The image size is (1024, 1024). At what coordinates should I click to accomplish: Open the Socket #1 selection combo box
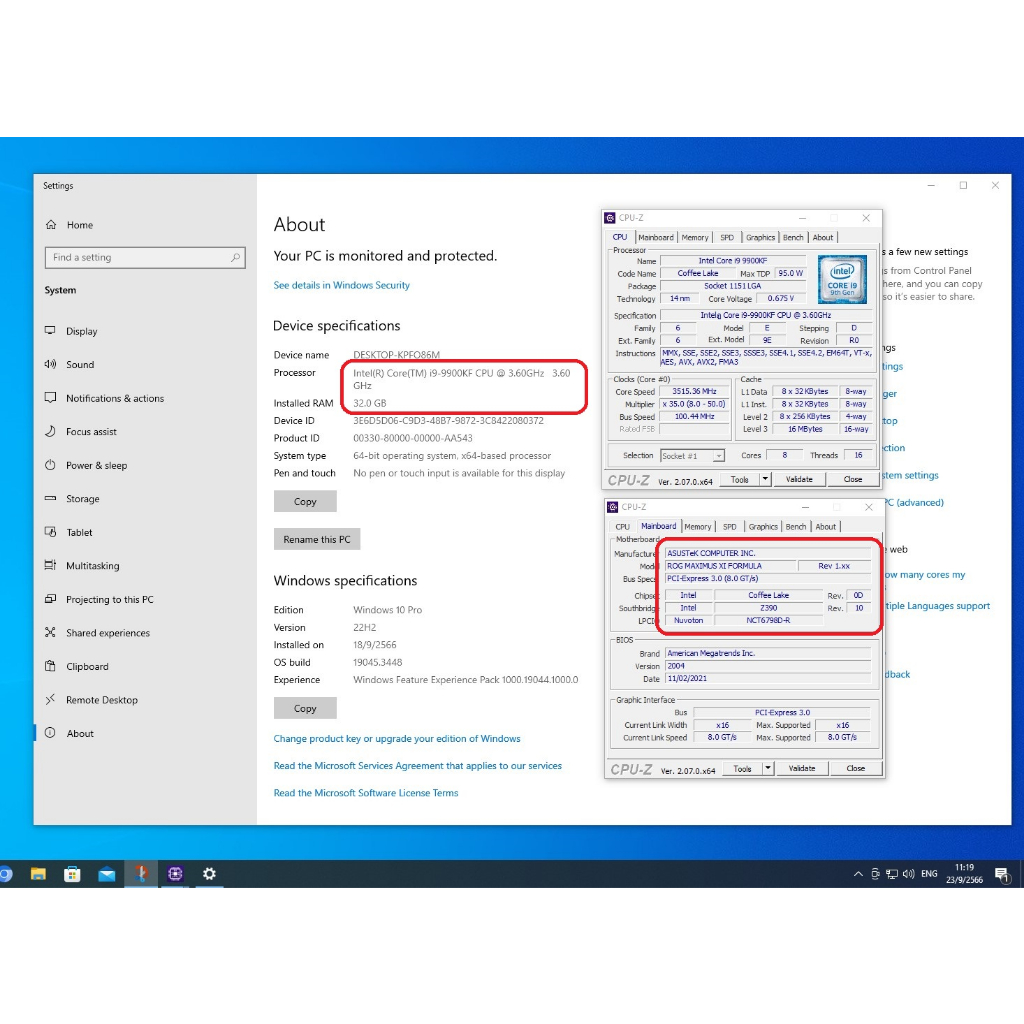click(x=692, y=456)
